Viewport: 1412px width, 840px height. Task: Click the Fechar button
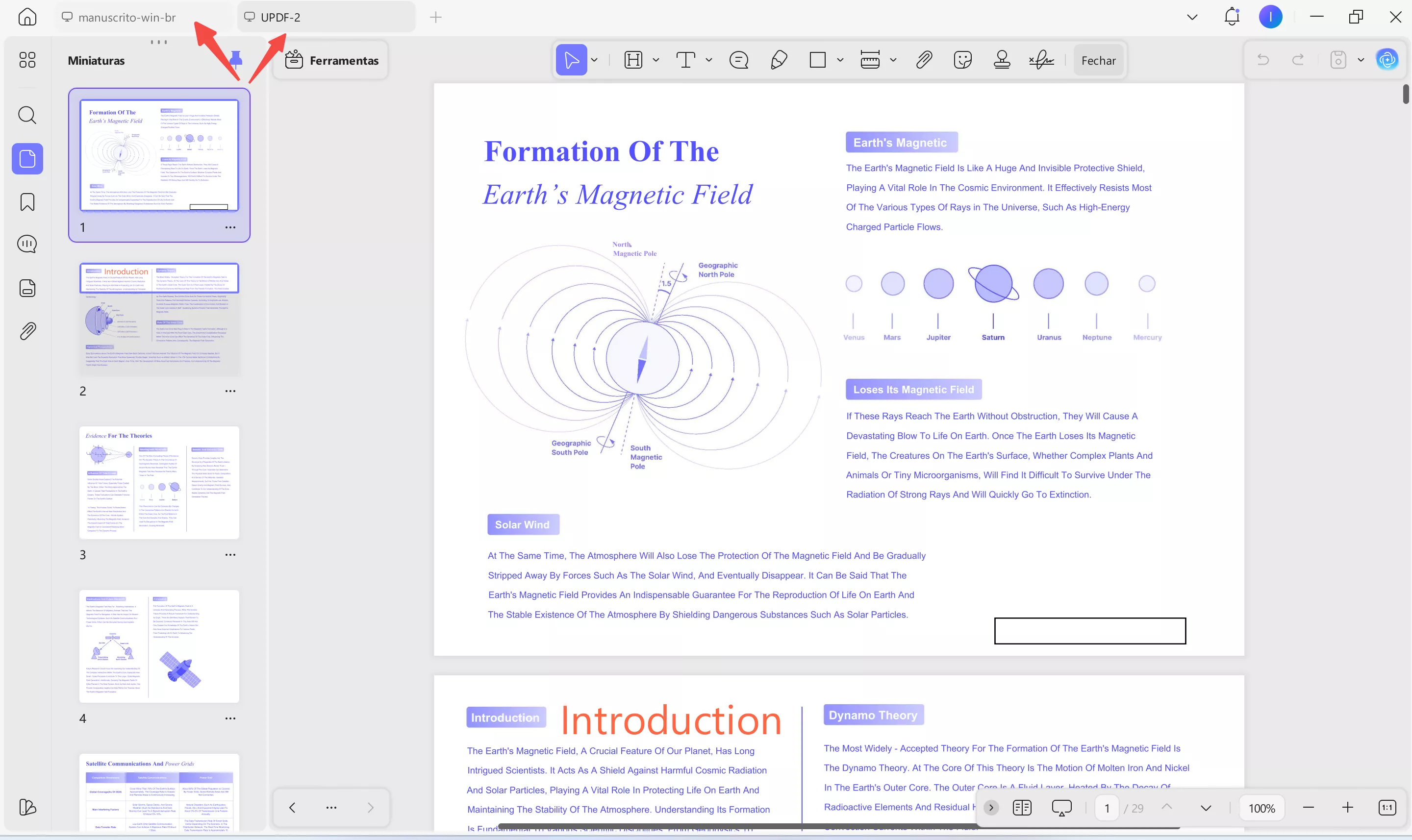point(1098,61)
